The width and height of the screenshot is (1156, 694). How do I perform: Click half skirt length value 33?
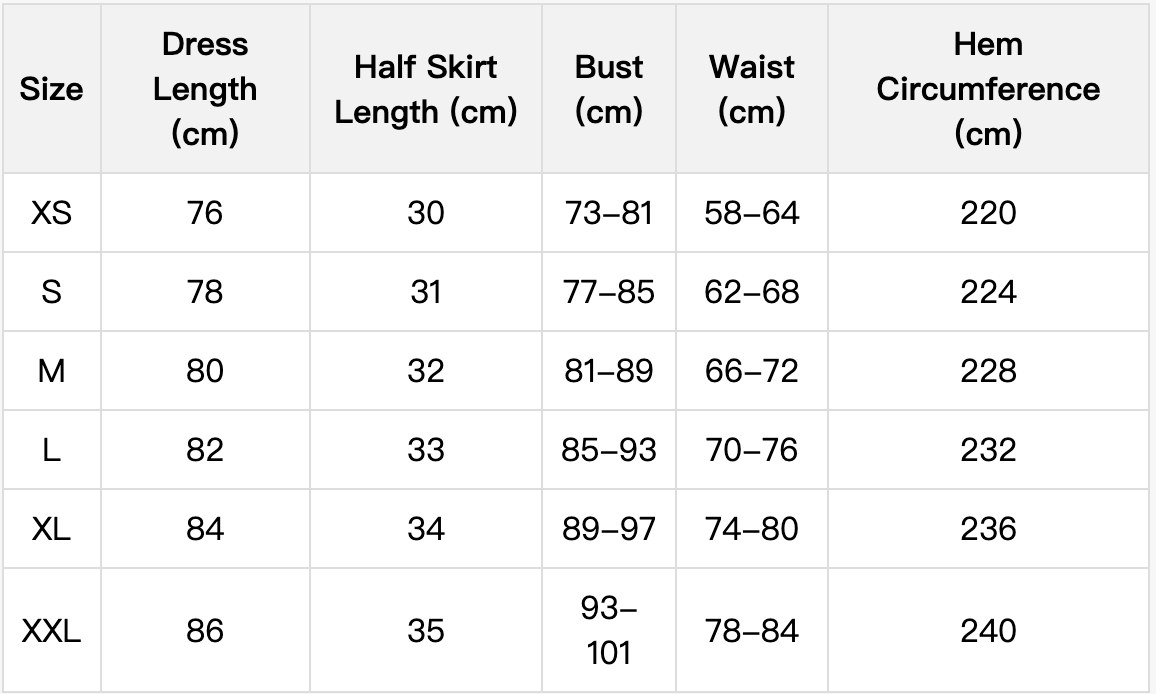coord(425,450)
